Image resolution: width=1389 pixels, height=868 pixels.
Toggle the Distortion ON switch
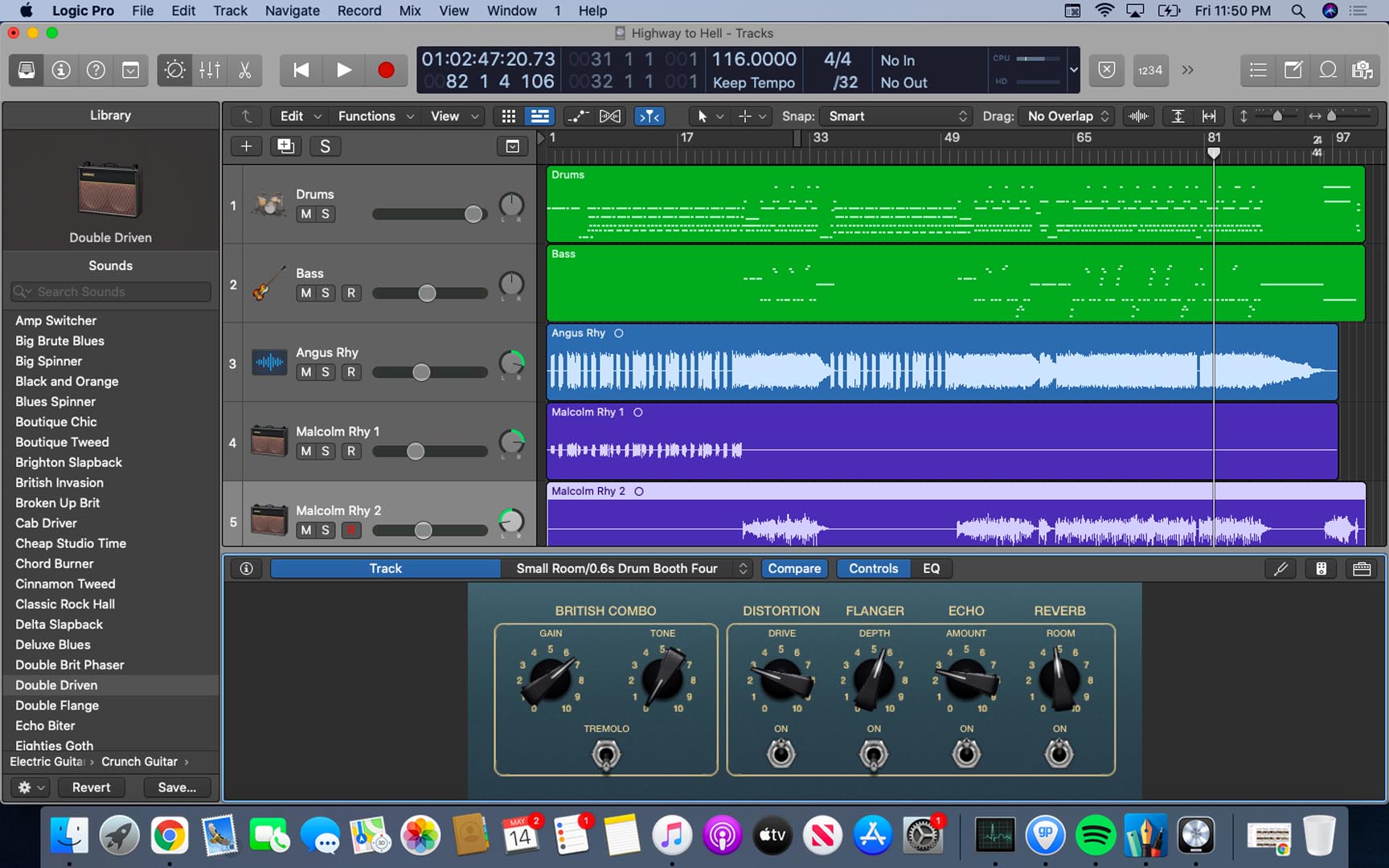point(781,753)
